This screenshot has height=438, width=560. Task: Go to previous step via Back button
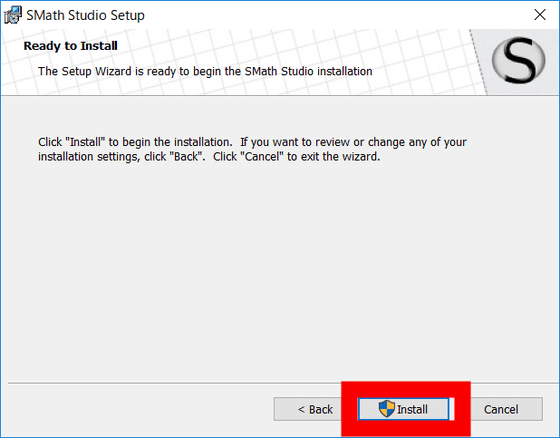[x=309, y=409]
